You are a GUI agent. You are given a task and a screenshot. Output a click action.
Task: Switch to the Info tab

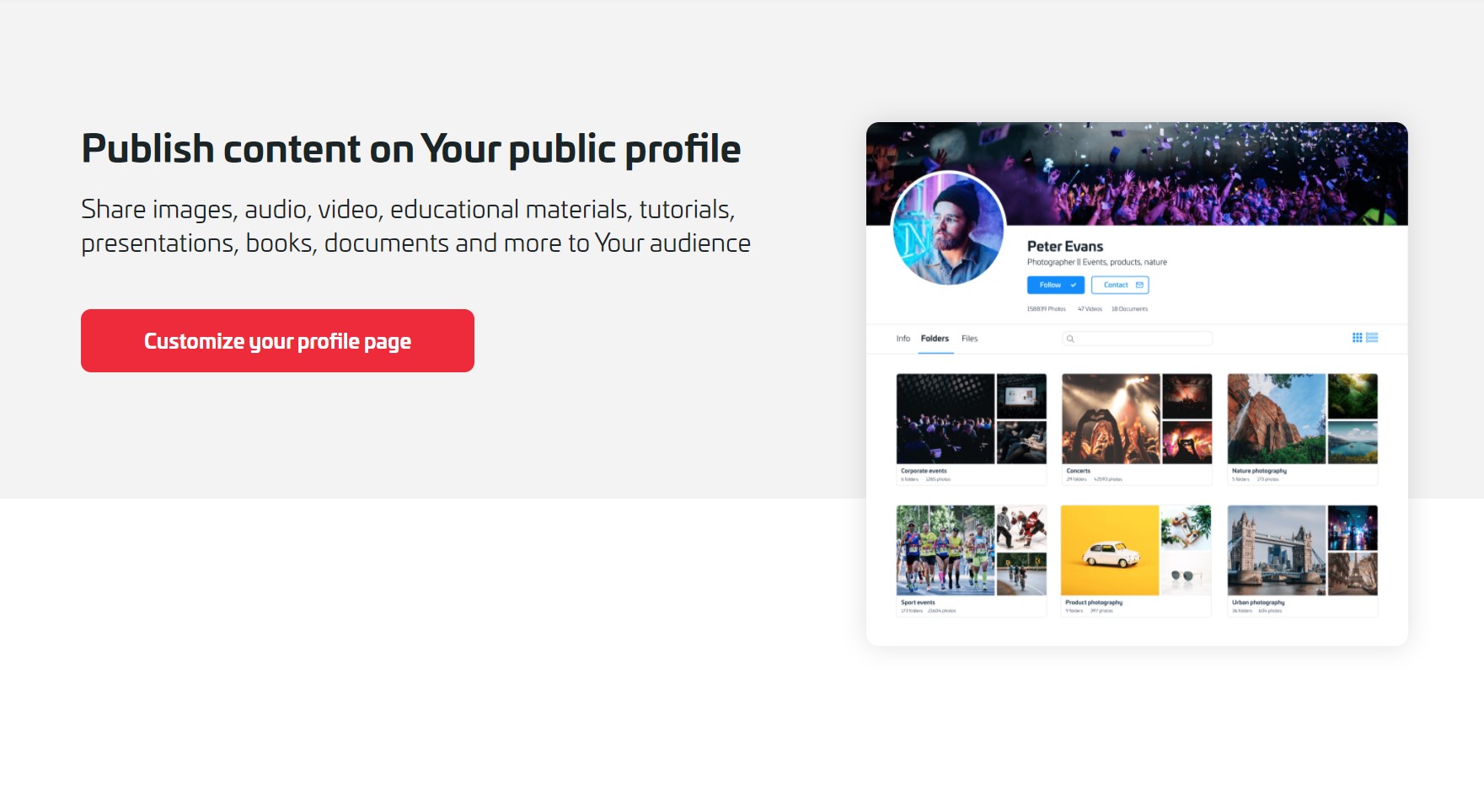(901, 338)
